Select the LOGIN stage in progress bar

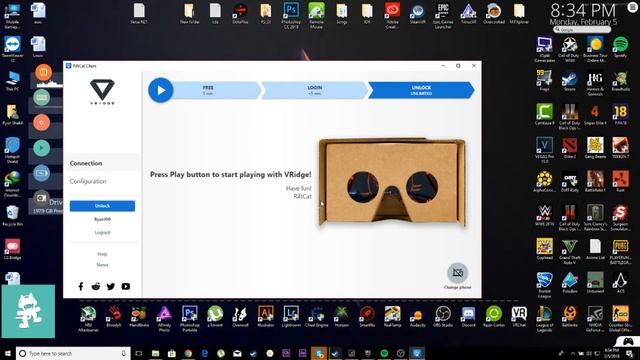pyautogui.click(x=315, y=90)
